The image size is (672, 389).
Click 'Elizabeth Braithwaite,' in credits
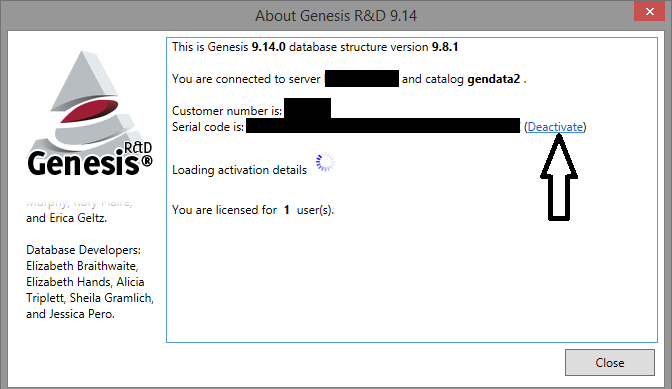pyautogui.click(x=82, y=266)
